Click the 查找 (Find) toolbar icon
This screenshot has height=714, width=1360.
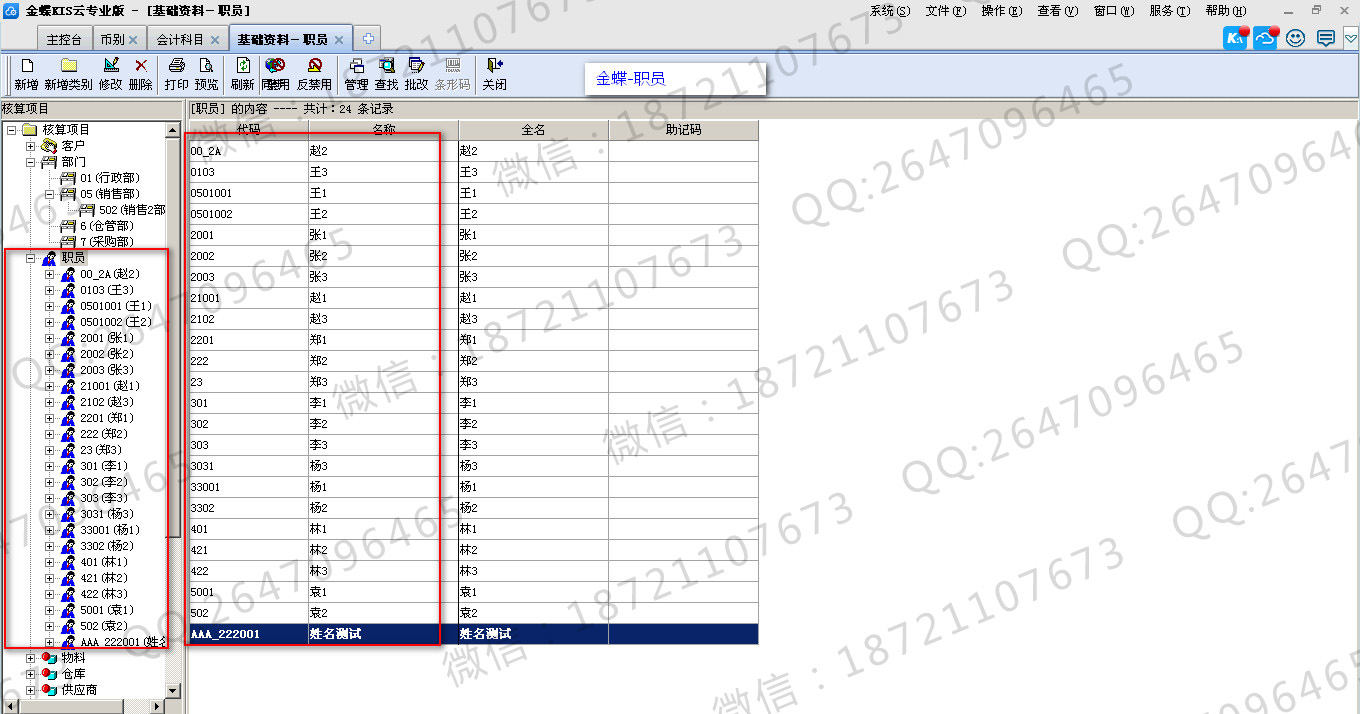pos(386,67)
